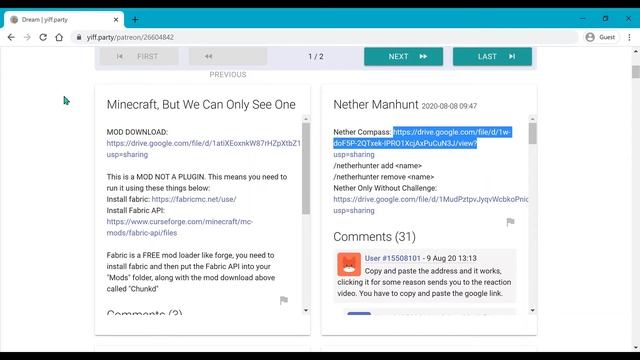Image resolution: width=640 pixels, height=360 pixels.
Task: Open the highlighted Nether Compass drive link
Action: click(422, 138)
